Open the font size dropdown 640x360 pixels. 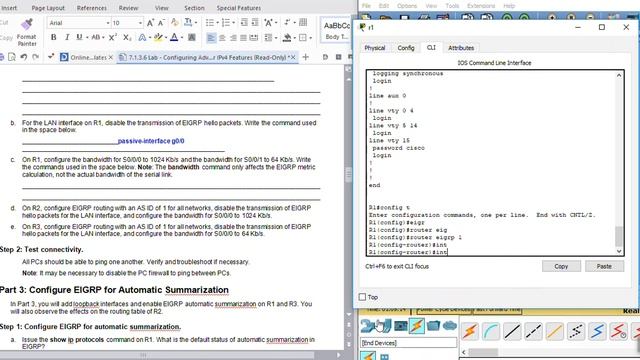click(140, 23)
